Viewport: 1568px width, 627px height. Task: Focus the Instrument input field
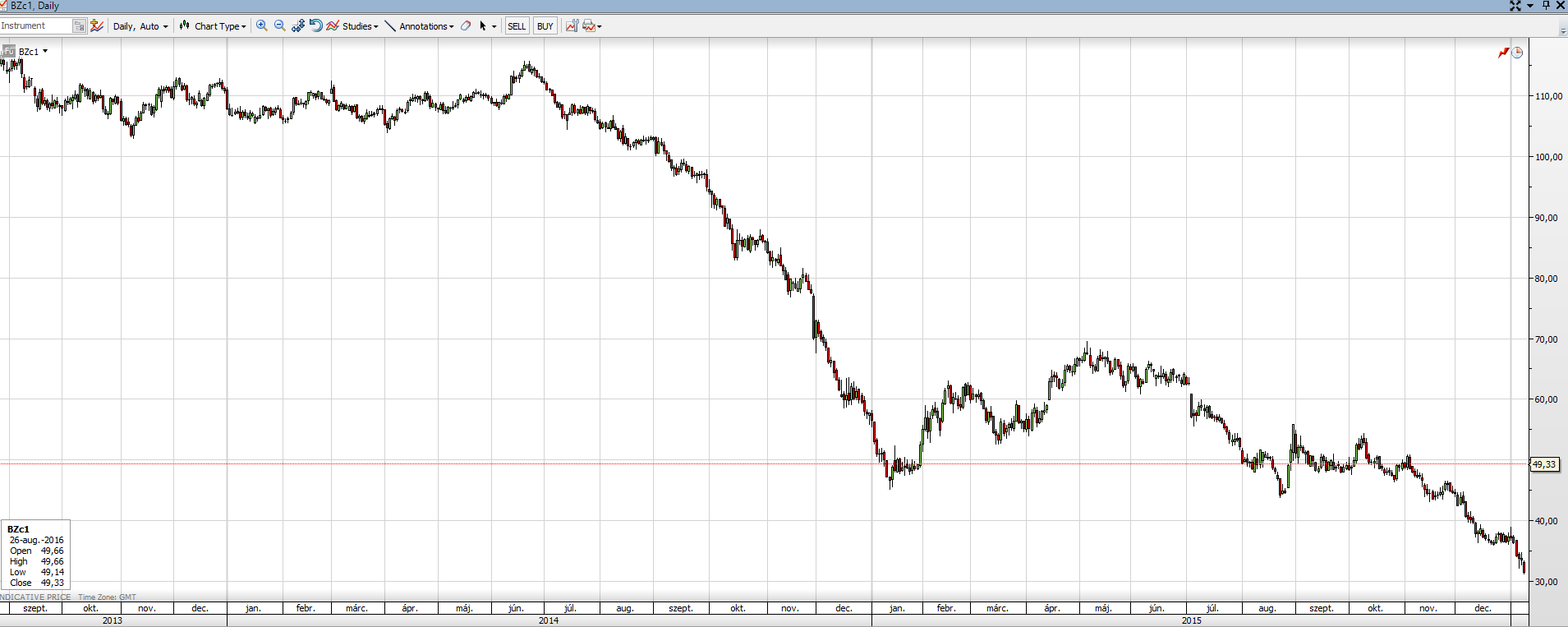tap(36, 26)
